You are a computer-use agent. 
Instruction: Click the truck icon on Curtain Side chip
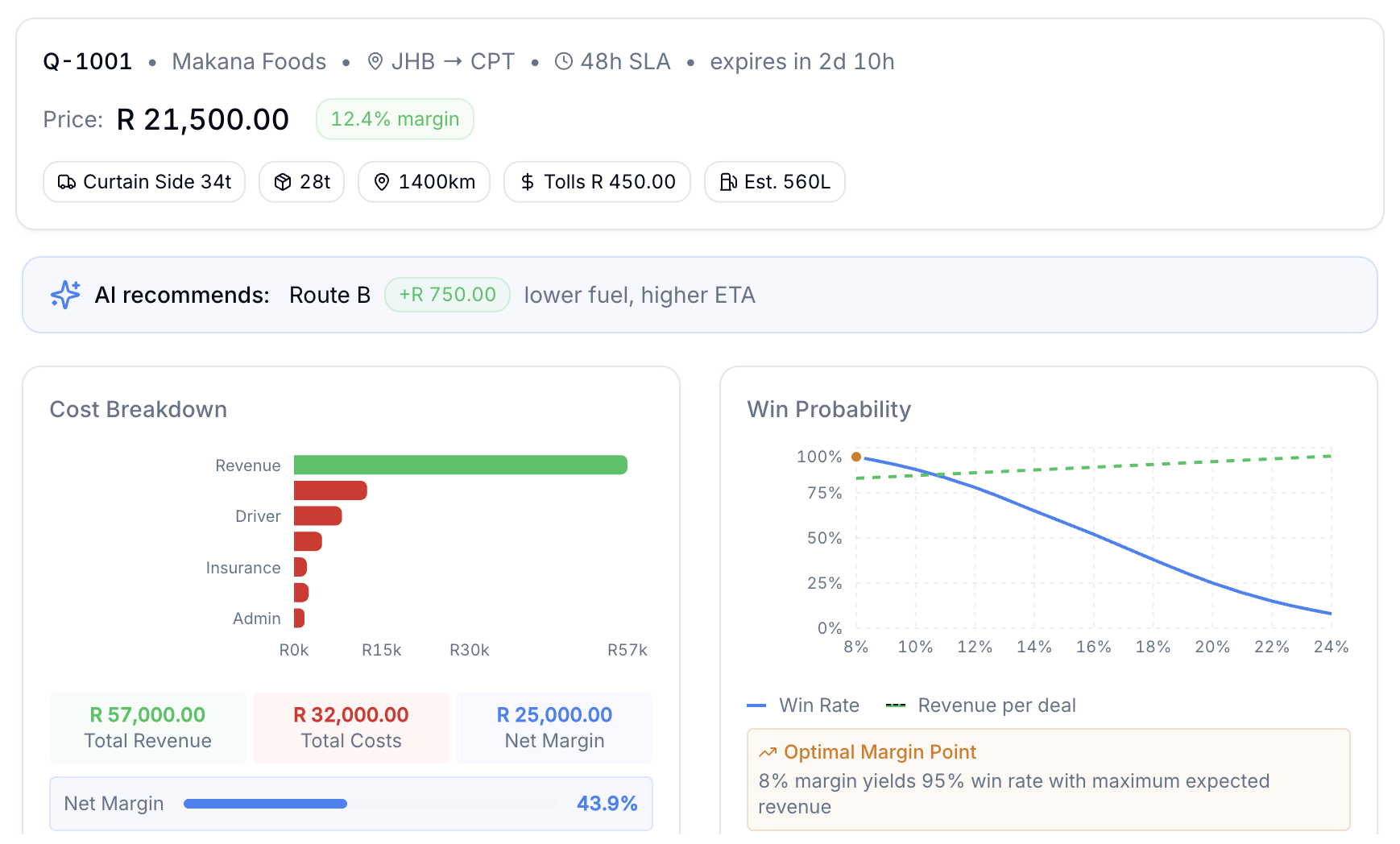pyautogui.click(x=68, y=182)
